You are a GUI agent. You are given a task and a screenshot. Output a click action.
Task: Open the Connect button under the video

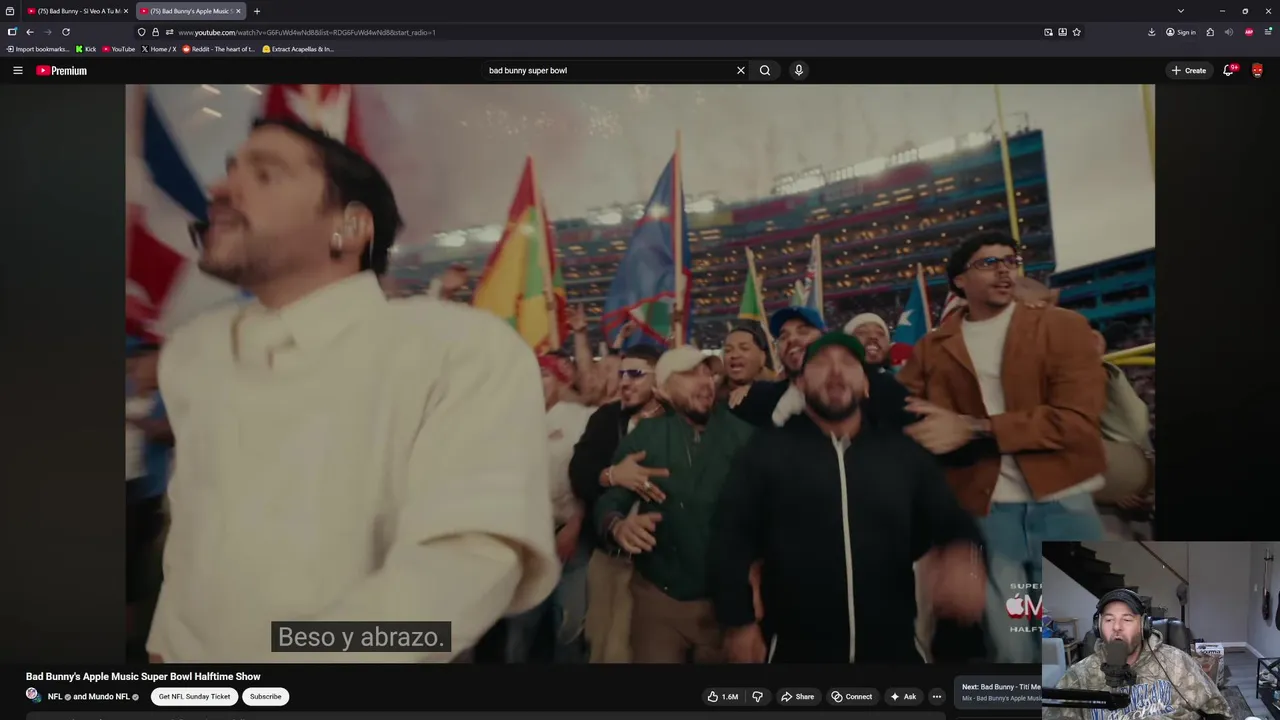pos(852,696)
